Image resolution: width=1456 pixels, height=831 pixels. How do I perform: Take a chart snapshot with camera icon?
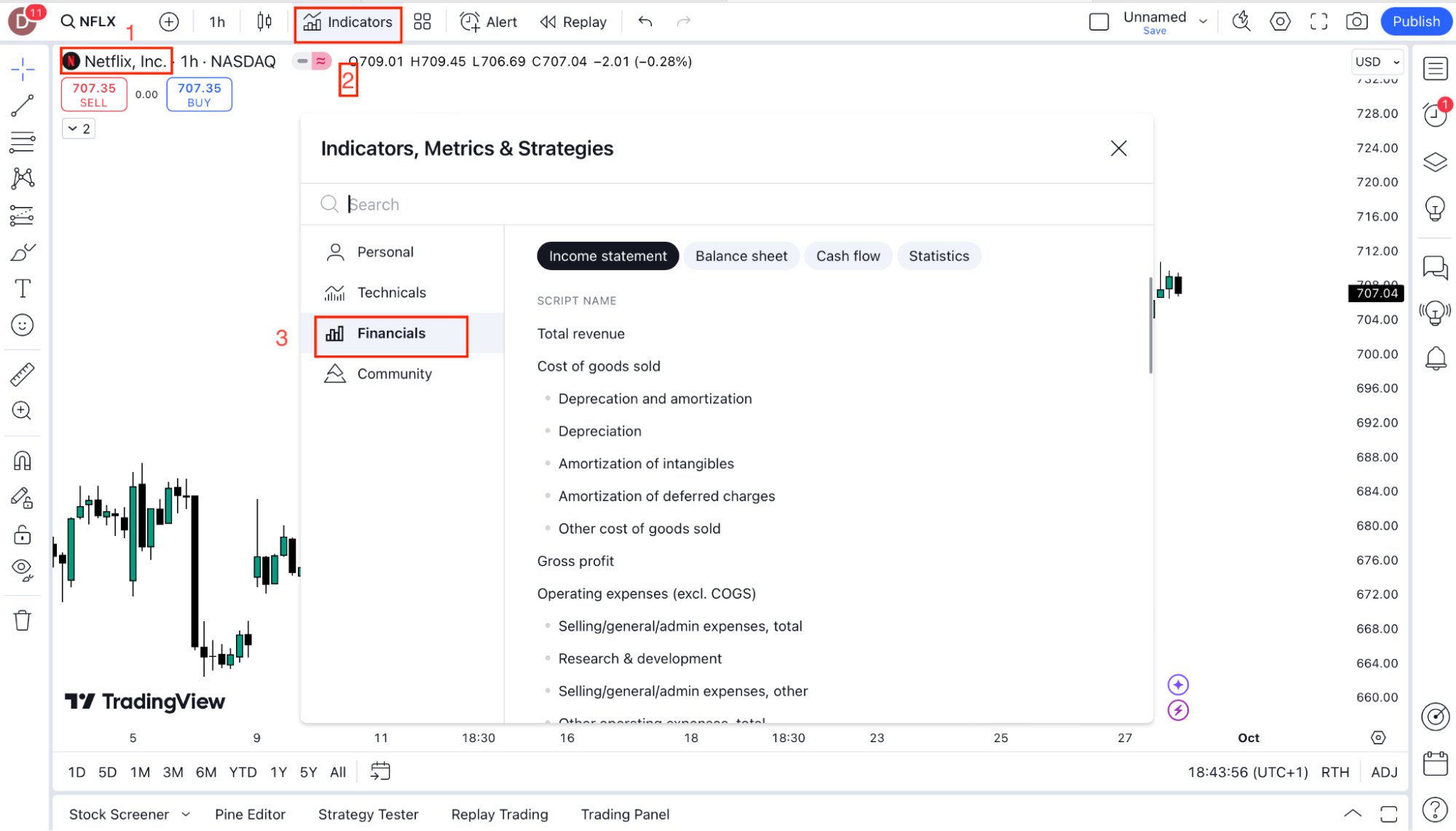coord(1356,22)
